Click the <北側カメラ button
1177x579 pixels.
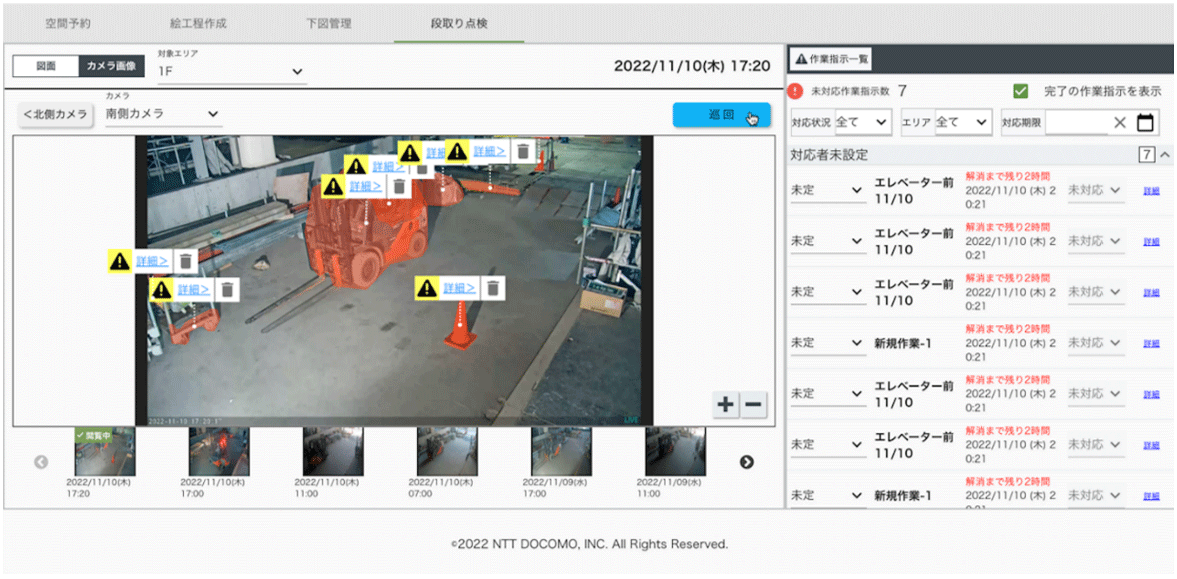[56, 115]
